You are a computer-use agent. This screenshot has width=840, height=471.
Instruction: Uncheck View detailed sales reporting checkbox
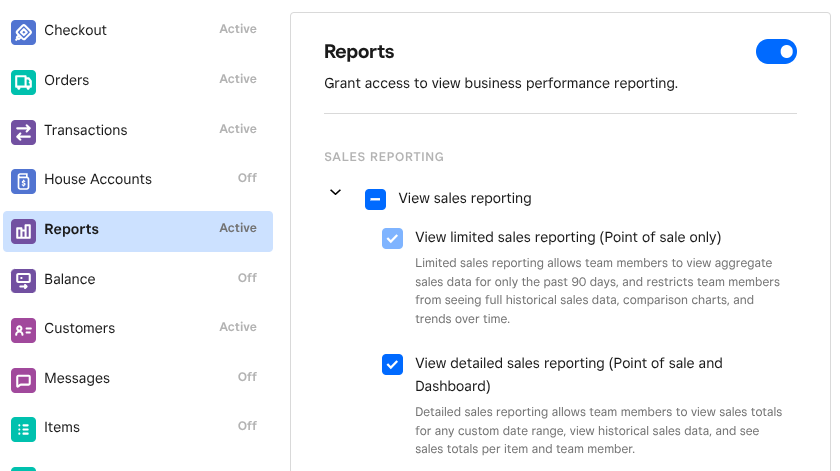click(x=393, y=364)
